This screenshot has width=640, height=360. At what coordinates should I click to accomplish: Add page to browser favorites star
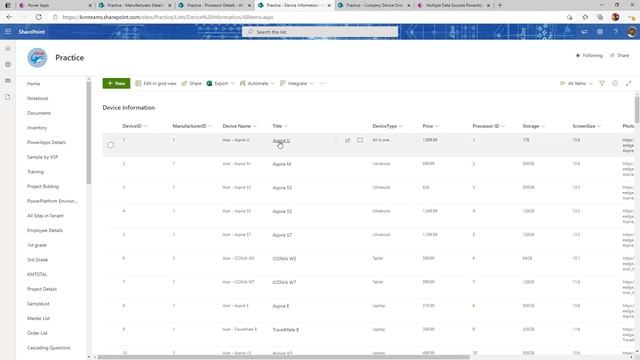585,17
